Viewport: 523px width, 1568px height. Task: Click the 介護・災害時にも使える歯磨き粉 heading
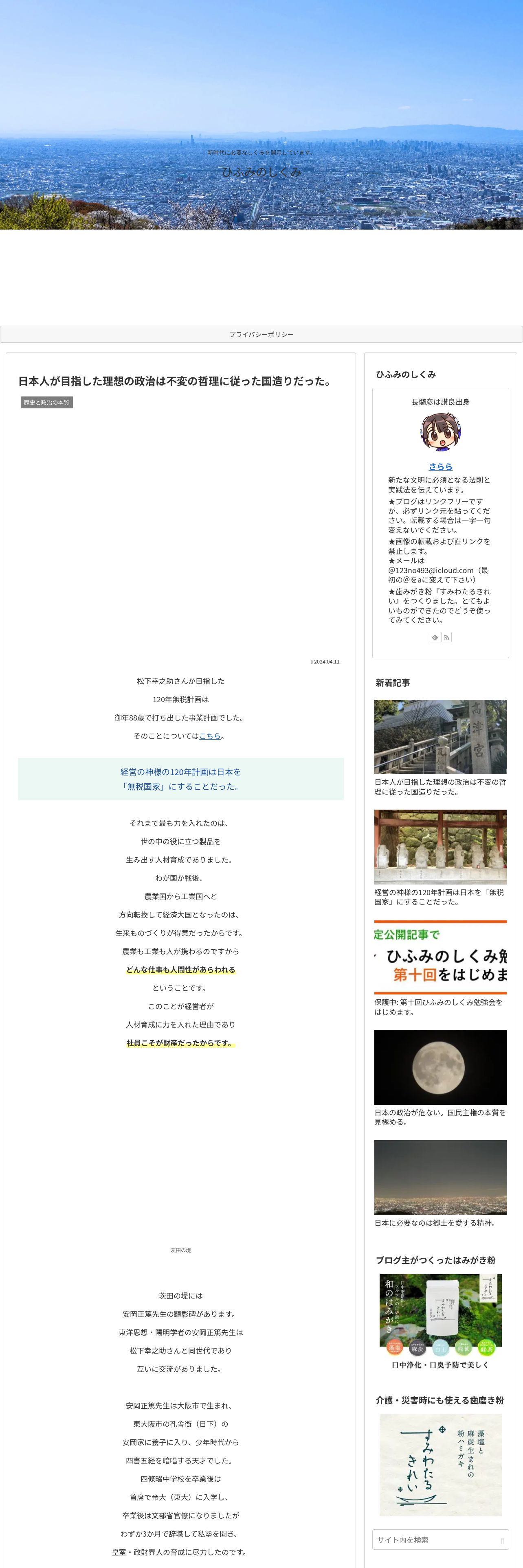[x=439, y=1401]
